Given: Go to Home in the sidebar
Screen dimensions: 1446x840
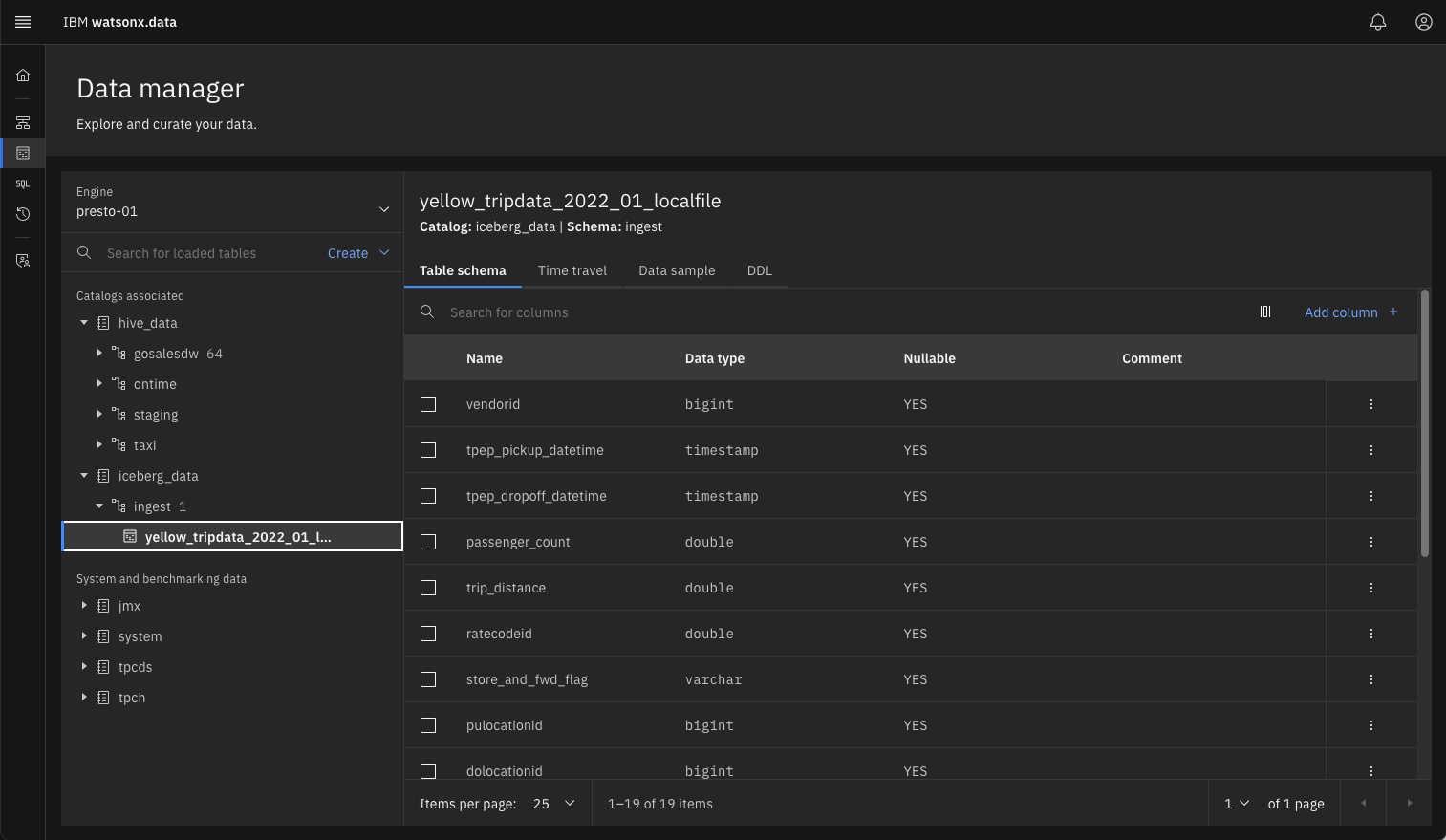Looking at the screenshot, I should 23,75.
